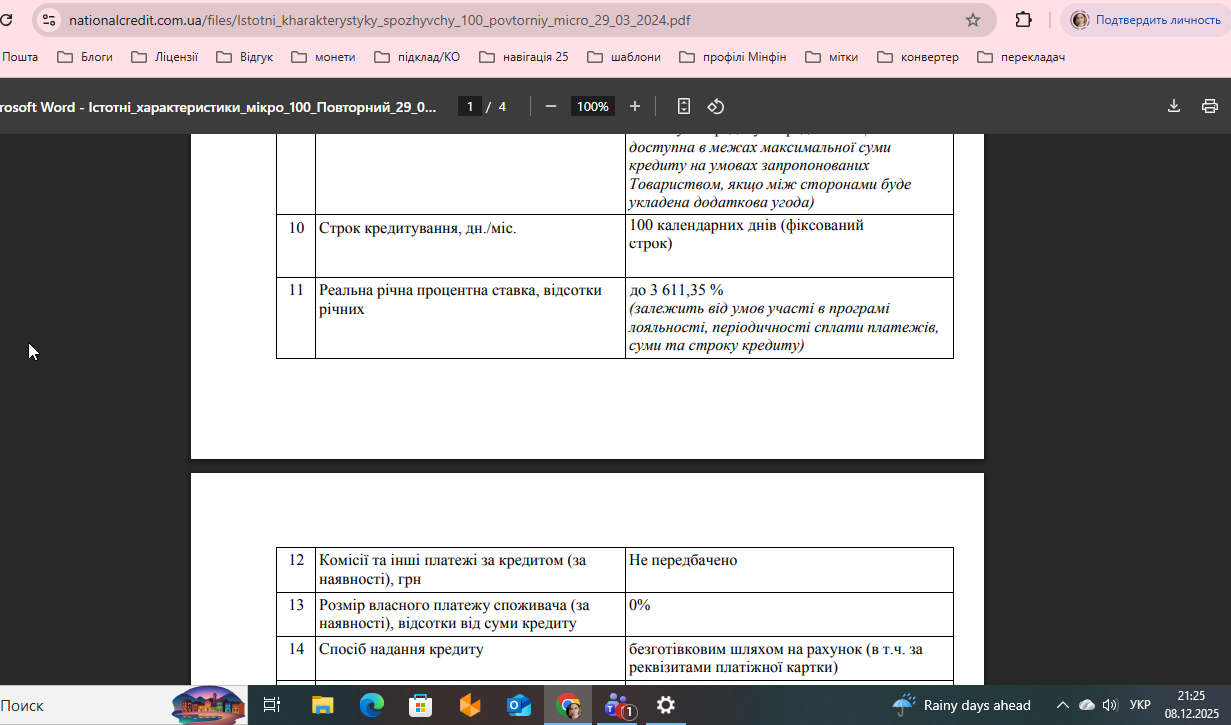The height and width of the screenshot is (725, 1231).
Task: Open Task View on the taskbar
Action: click(x=271, y=705)
